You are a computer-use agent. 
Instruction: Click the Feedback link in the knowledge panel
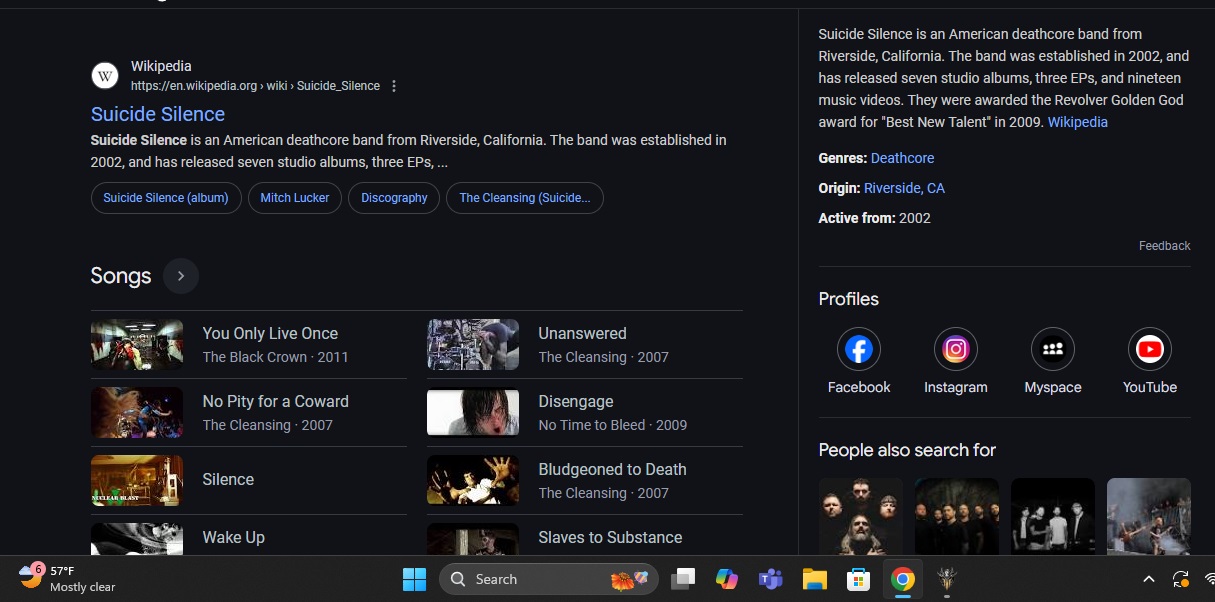pos(1164,246)
